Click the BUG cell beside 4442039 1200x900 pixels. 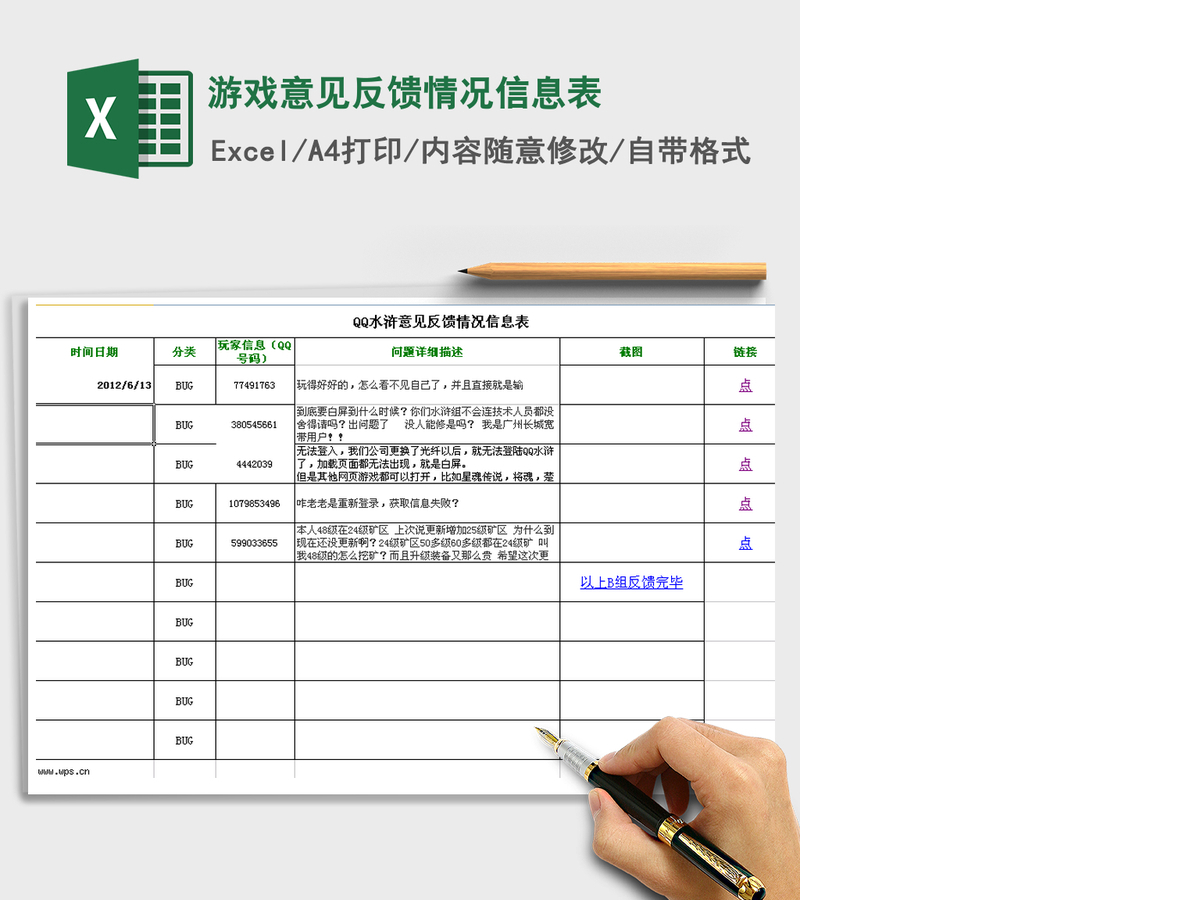184,464
